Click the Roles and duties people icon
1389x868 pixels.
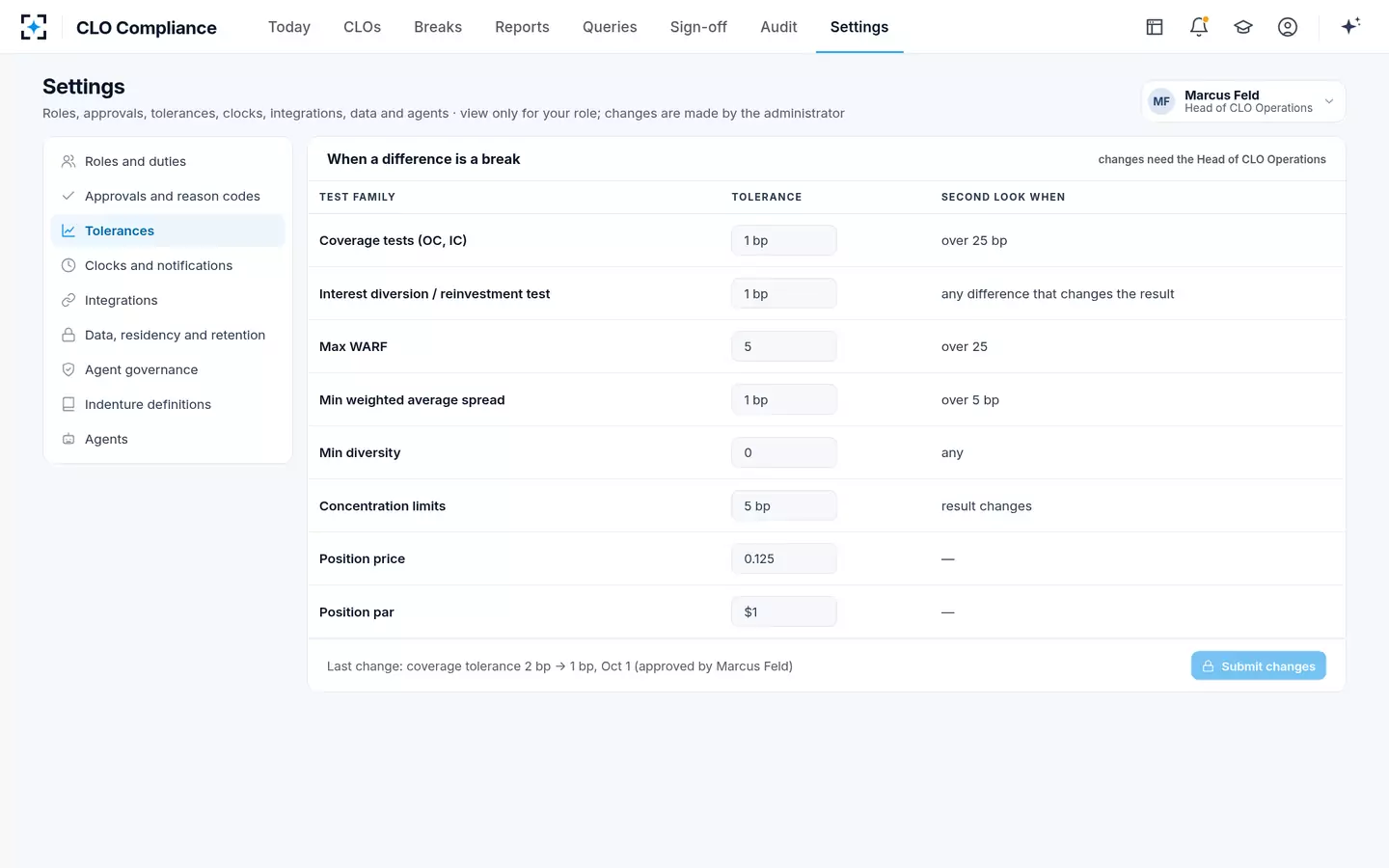(68, 161)
